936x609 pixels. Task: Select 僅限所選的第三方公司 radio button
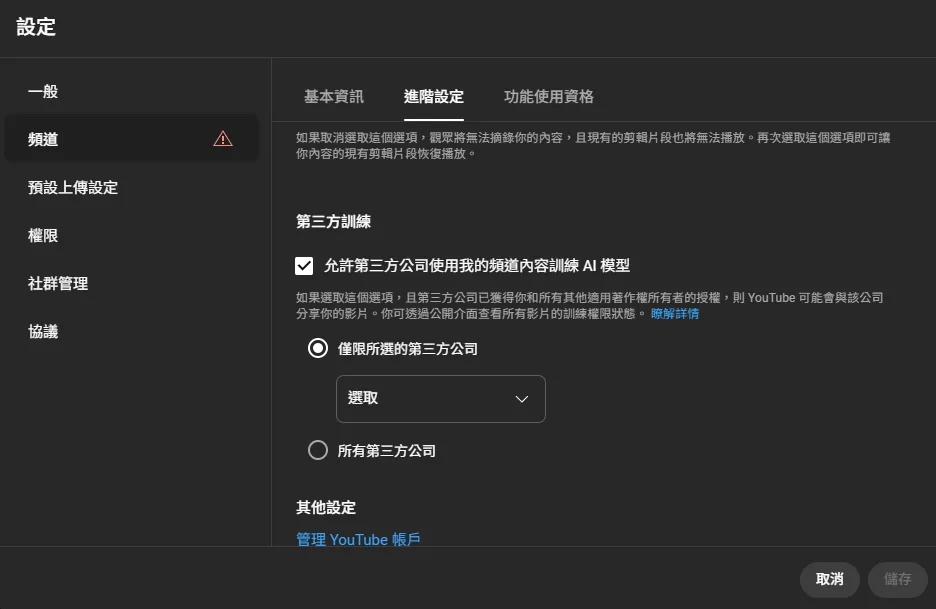[318, 348]
